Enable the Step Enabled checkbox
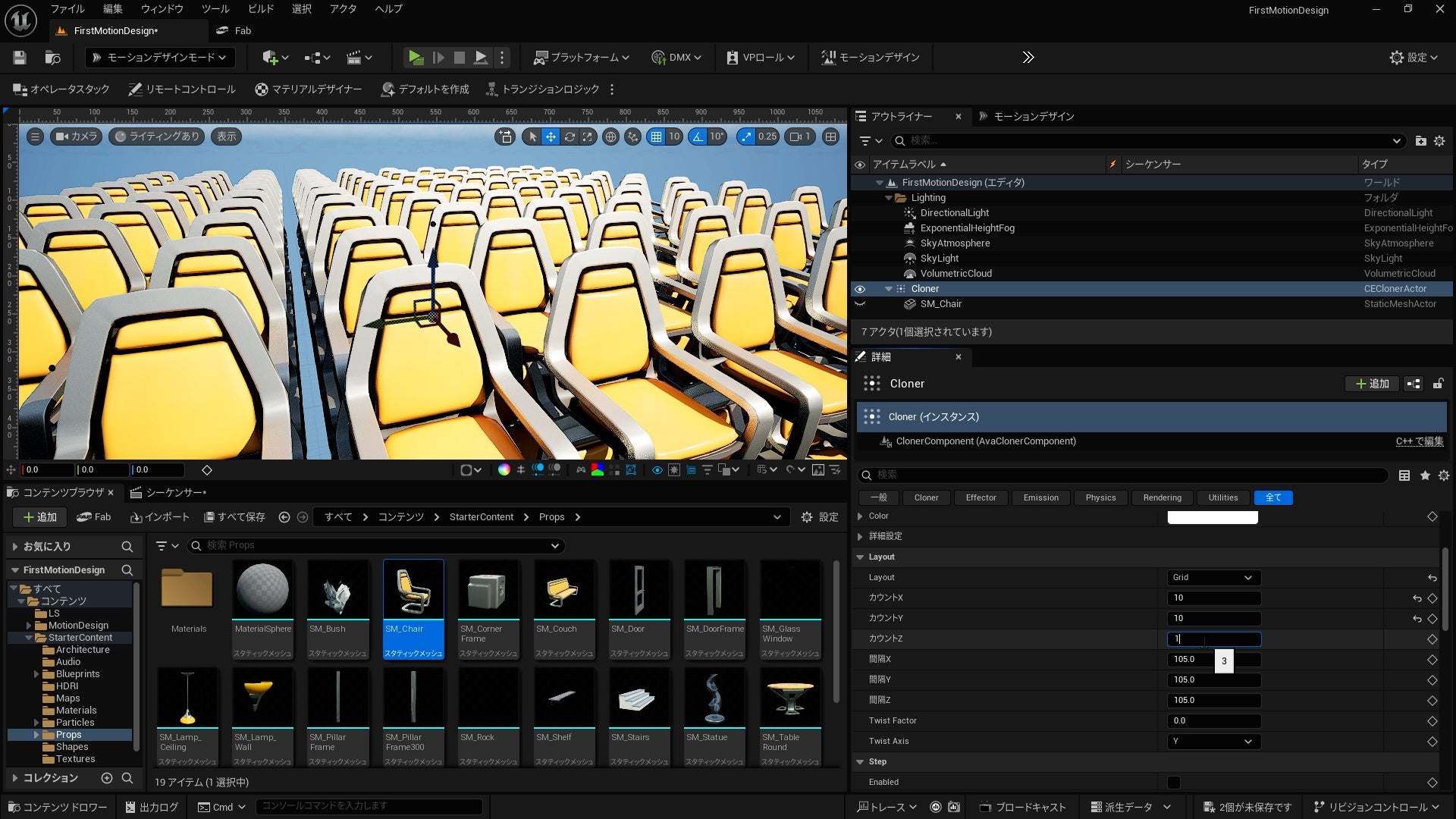 click(1174, 782)
